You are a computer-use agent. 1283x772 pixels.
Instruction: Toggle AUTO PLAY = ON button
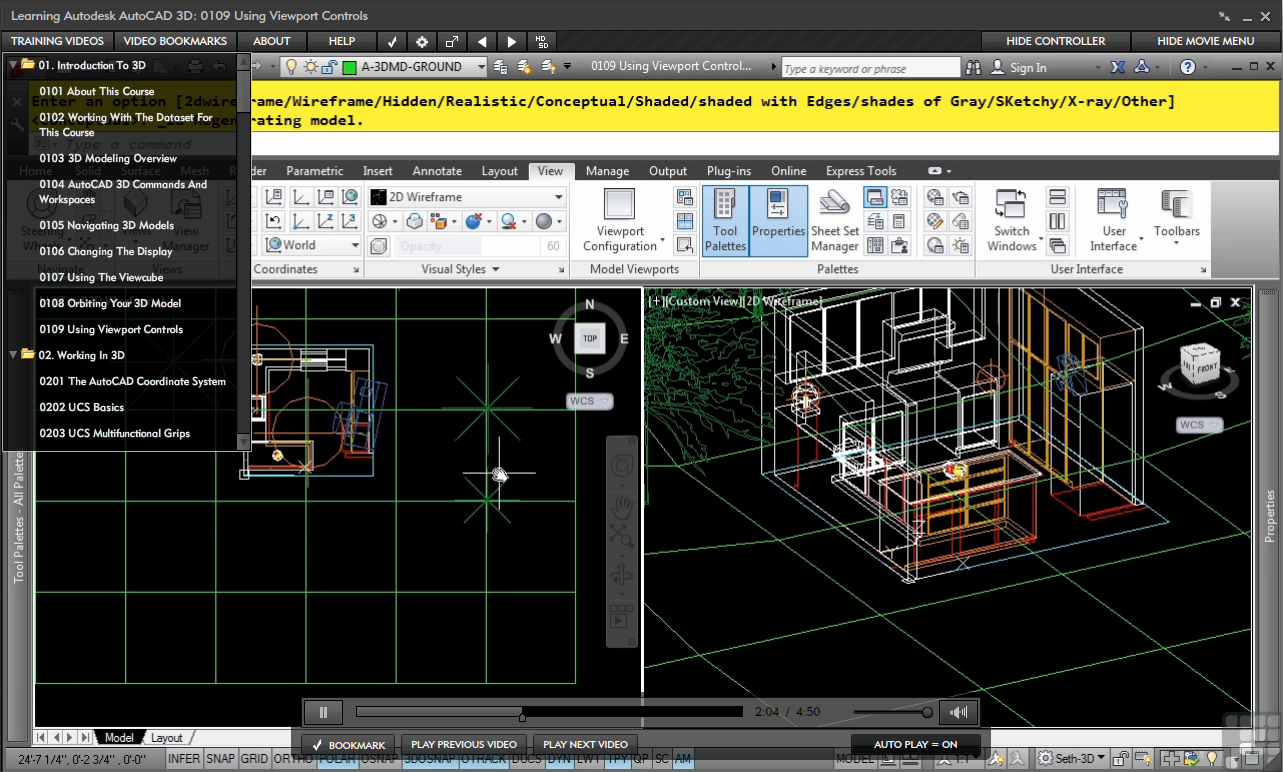coord(915,744)
